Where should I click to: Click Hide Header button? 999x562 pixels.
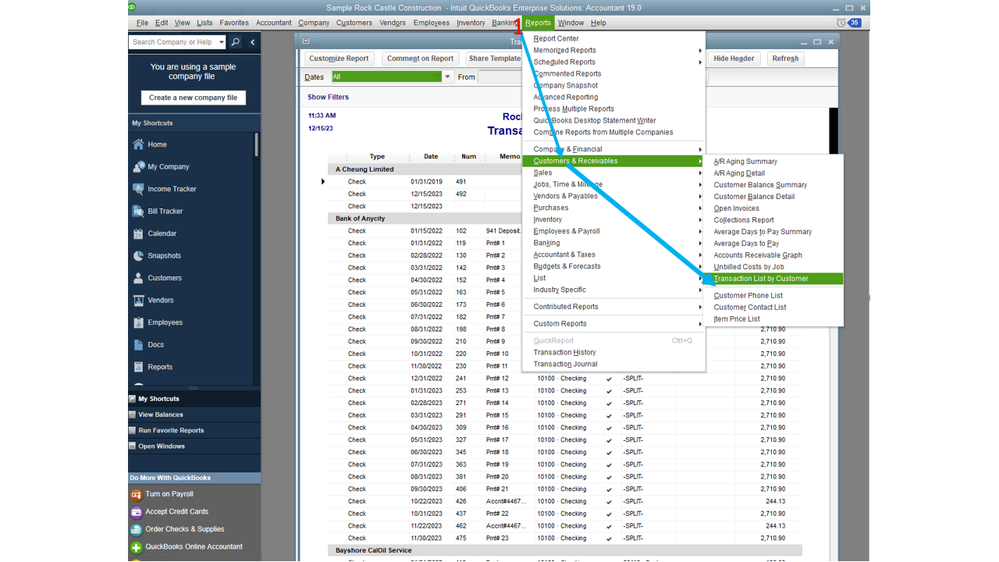click(x=733, y=59)
